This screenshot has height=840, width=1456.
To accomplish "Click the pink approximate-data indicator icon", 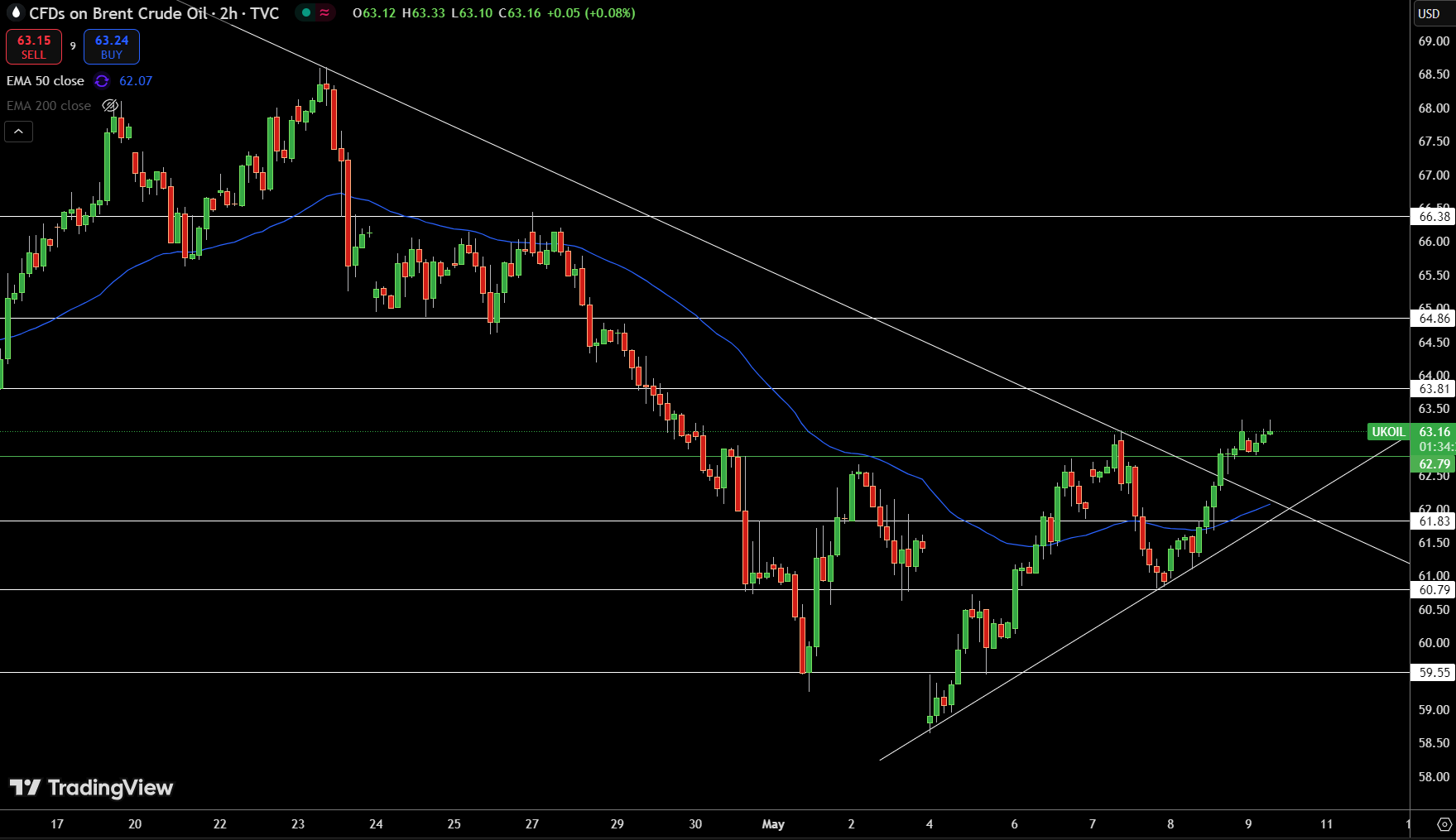I will pos(324,12).
